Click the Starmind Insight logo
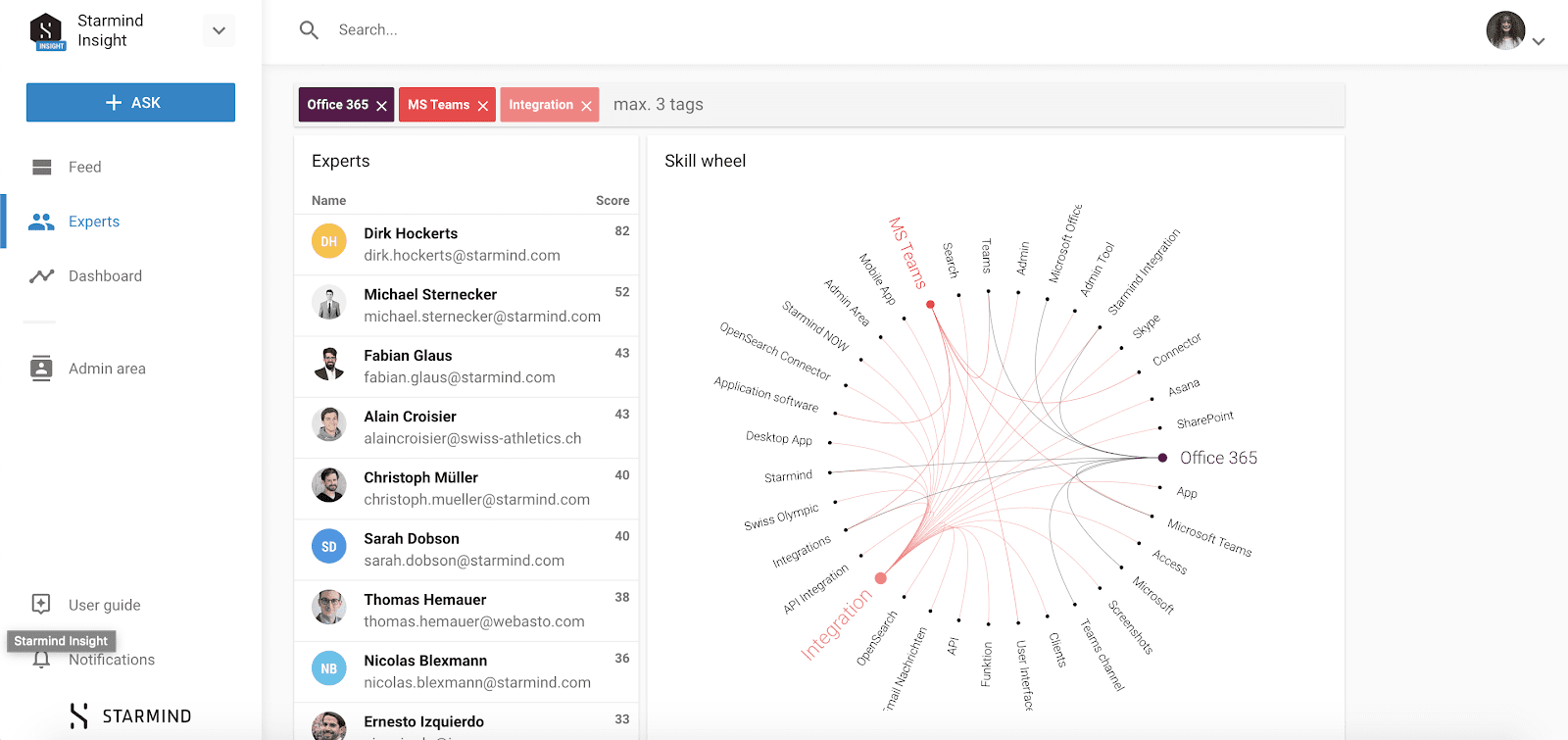Image resolution: width=1568 pixels, height=740 pixels. 47,31
